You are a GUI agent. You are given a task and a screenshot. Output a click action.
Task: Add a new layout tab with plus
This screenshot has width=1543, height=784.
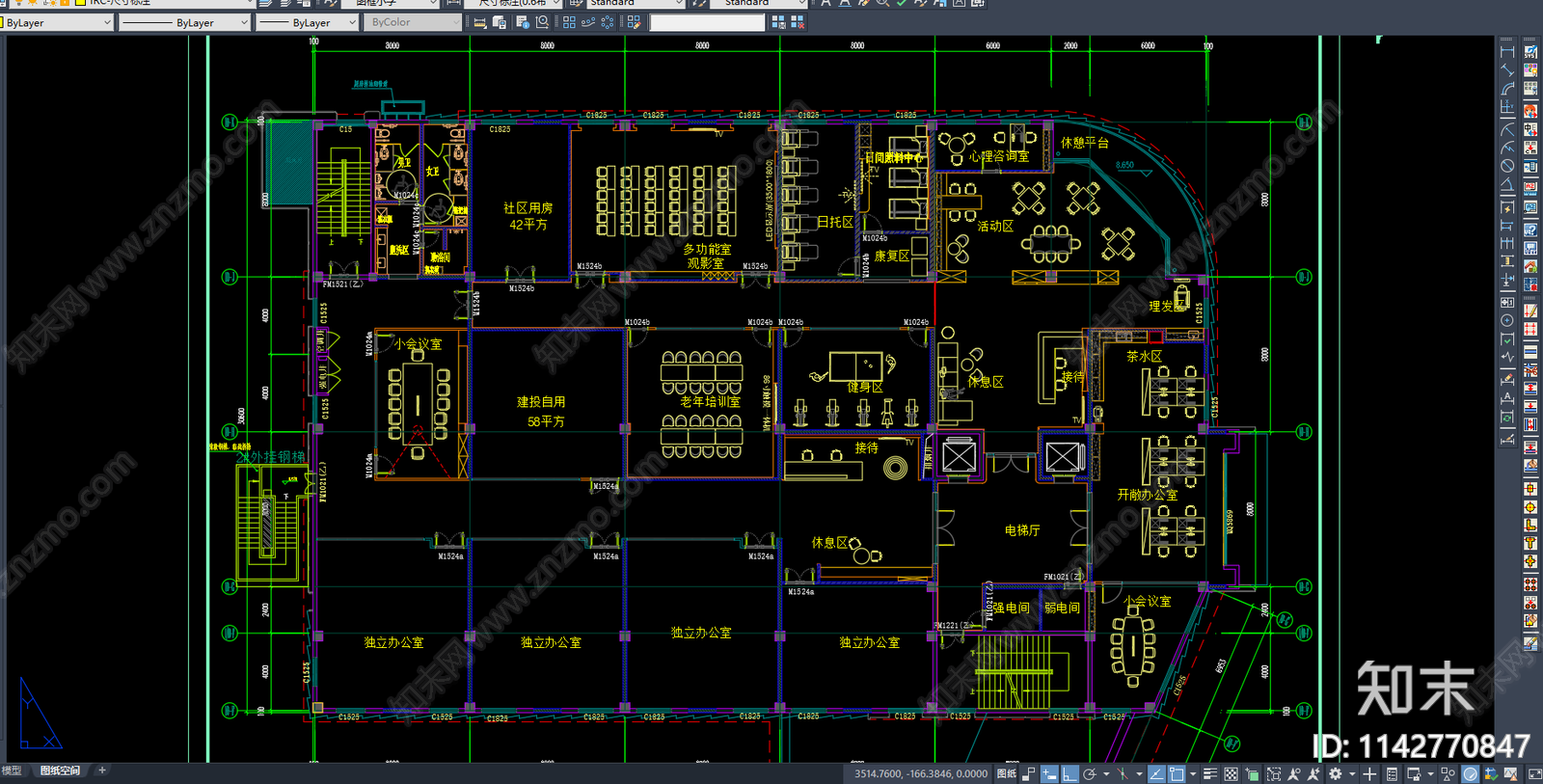click(x=102, y=770)
